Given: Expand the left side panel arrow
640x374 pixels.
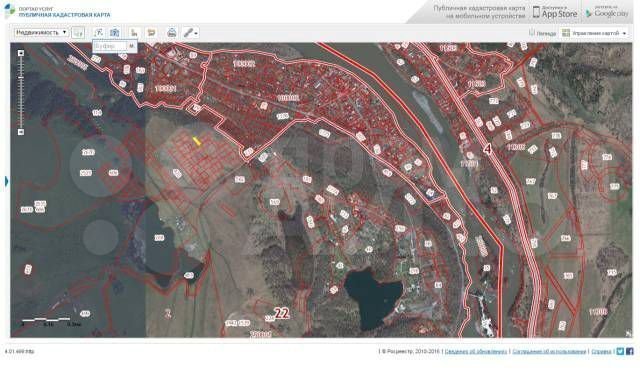Looking at the screenshot, I should (7, 181).
